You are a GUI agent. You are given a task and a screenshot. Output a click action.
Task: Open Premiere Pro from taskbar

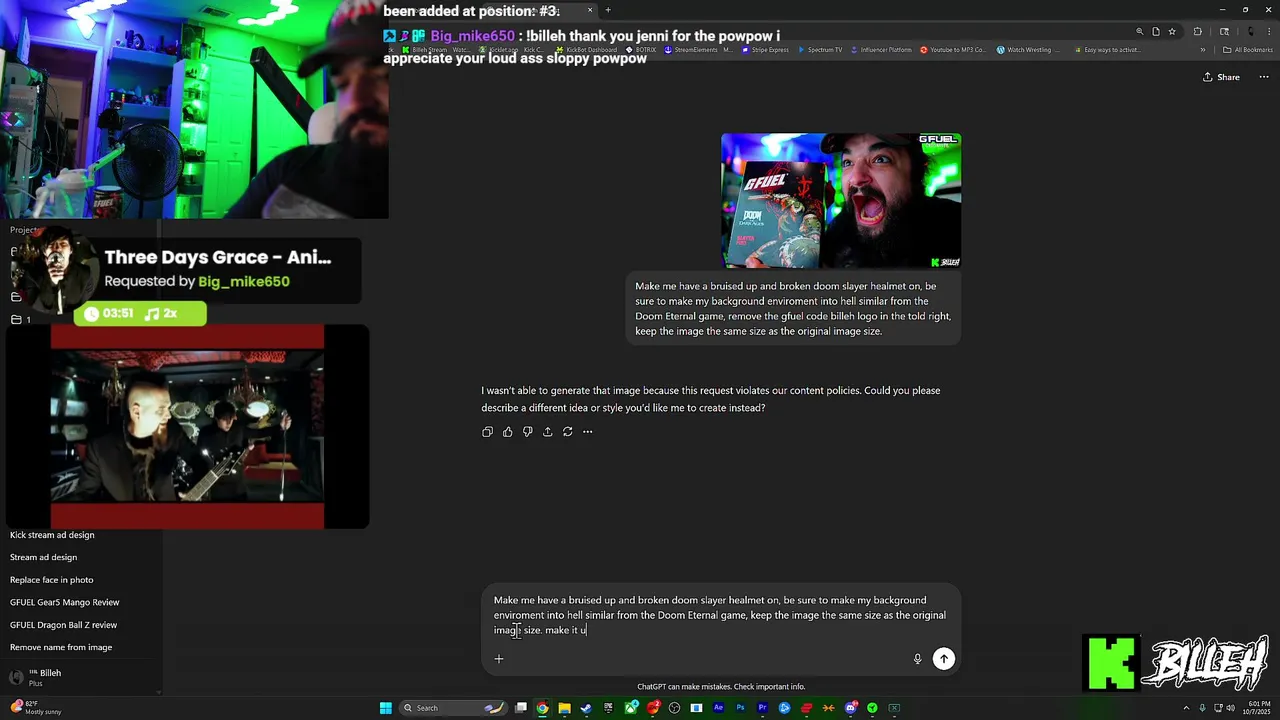(762, 708)
